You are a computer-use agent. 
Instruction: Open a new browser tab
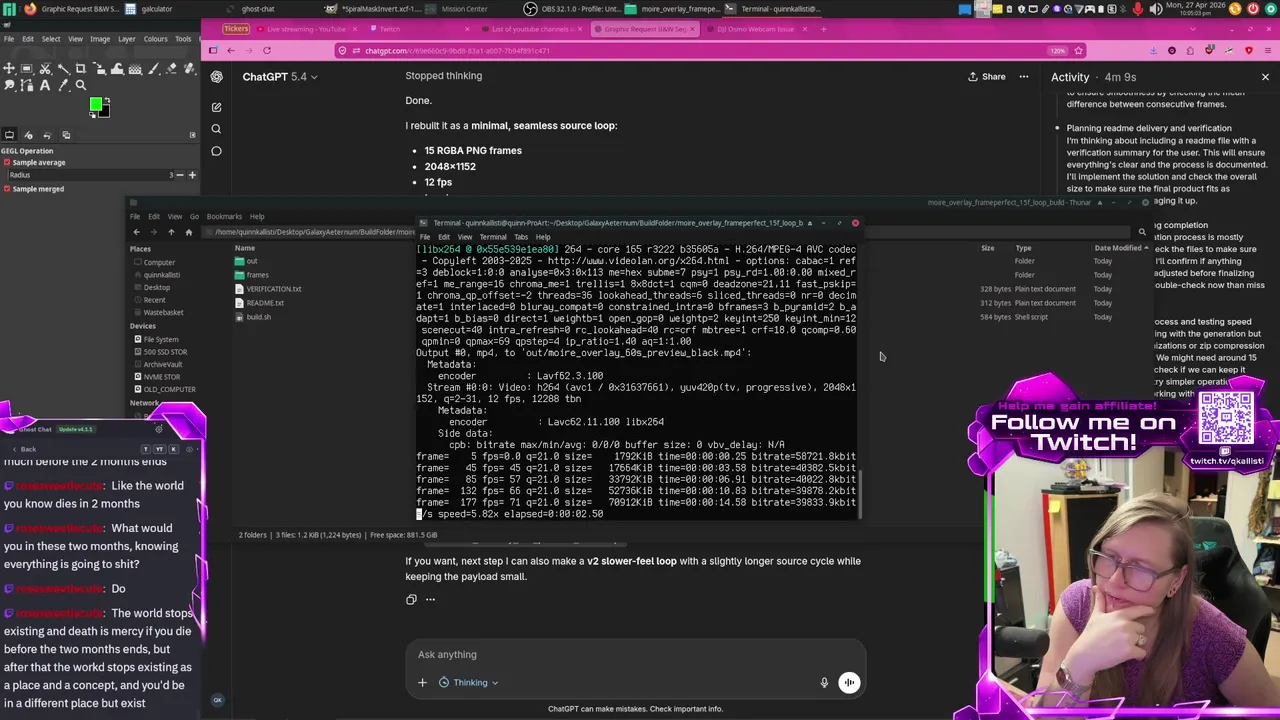(x=824, y=29)
